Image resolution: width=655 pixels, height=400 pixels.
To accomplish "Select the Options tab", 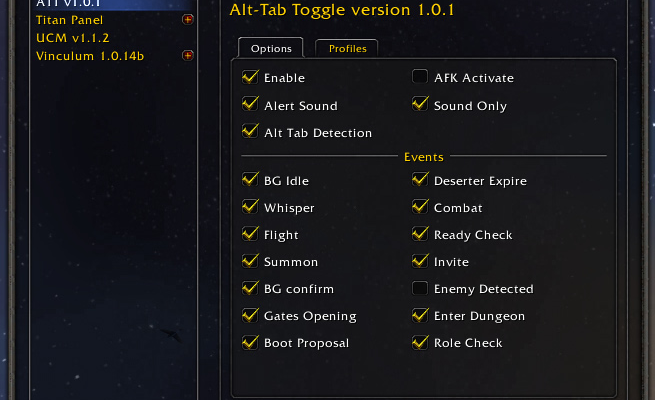I will coord(271,49).
